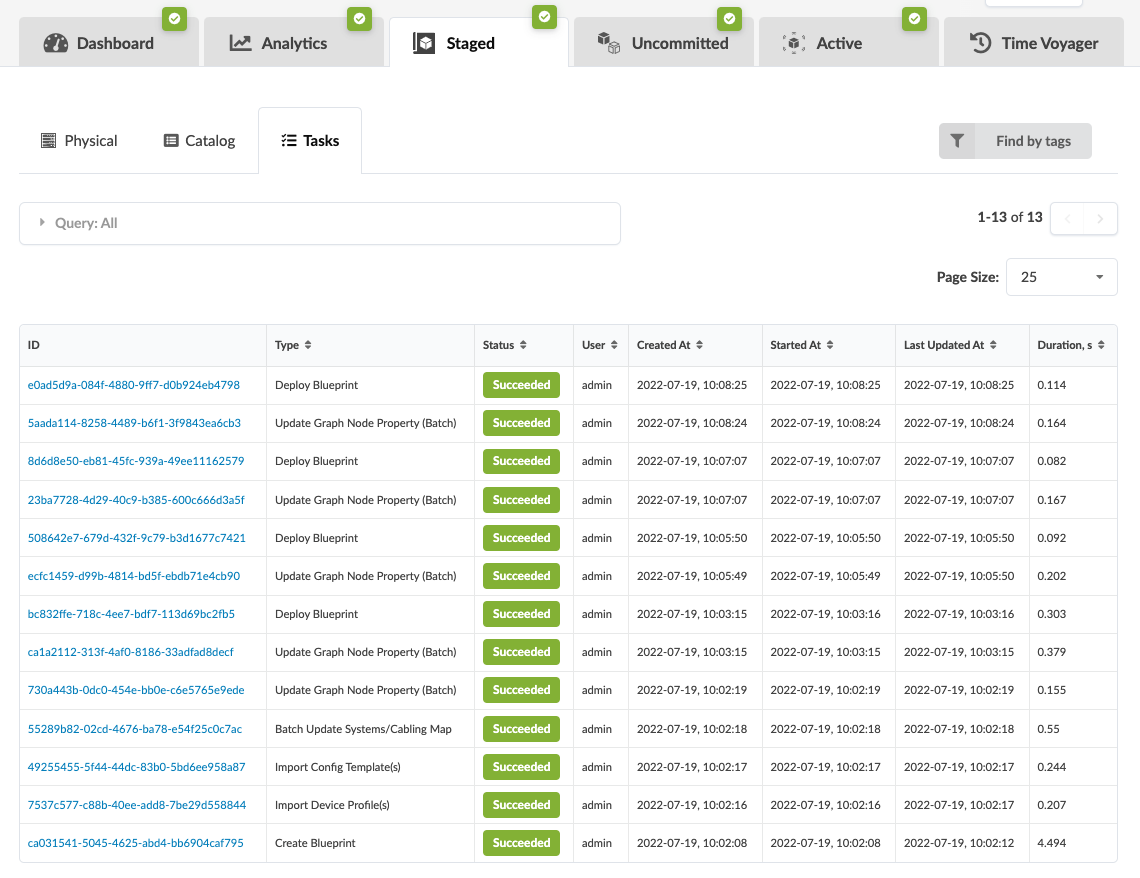Click the green checkmark badge on Dashboard tab

point(175,18)
